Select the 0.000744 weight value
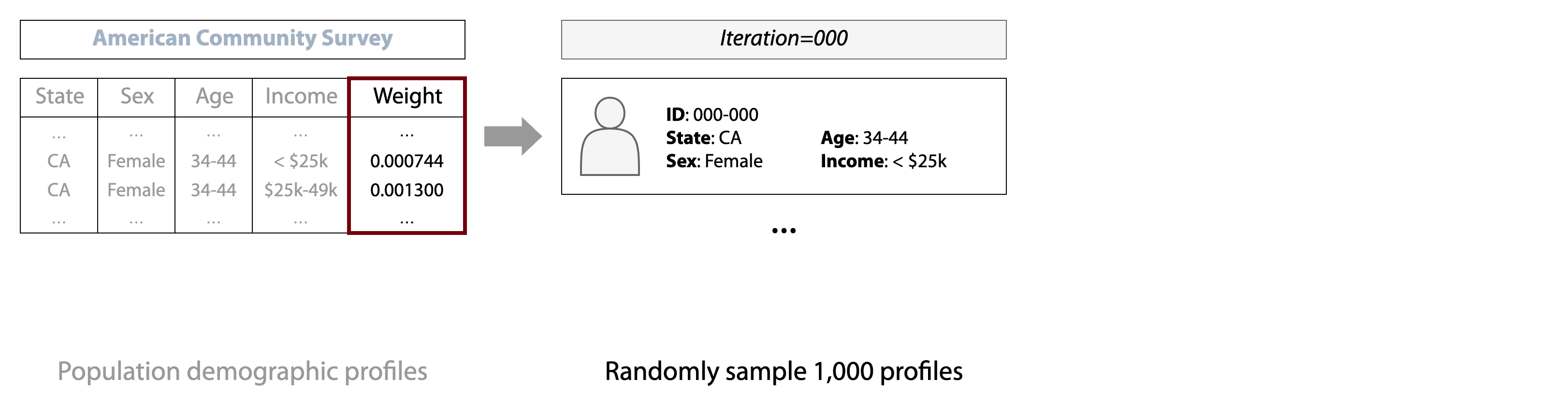Screen dimensions: 1568x408 tap(407, 161)
